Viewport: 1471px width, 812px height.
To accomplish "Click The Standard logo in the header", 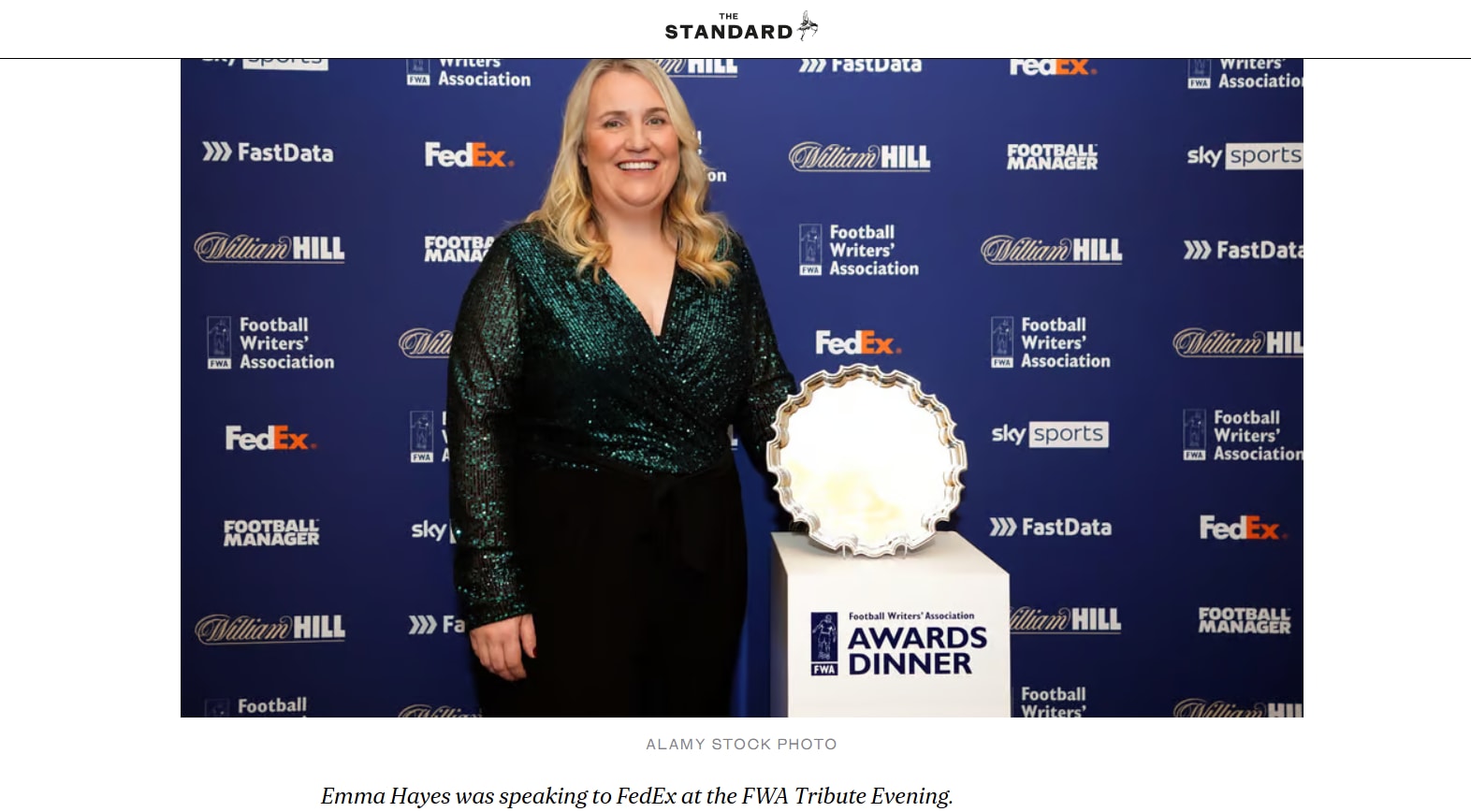I will coord(741,27).
